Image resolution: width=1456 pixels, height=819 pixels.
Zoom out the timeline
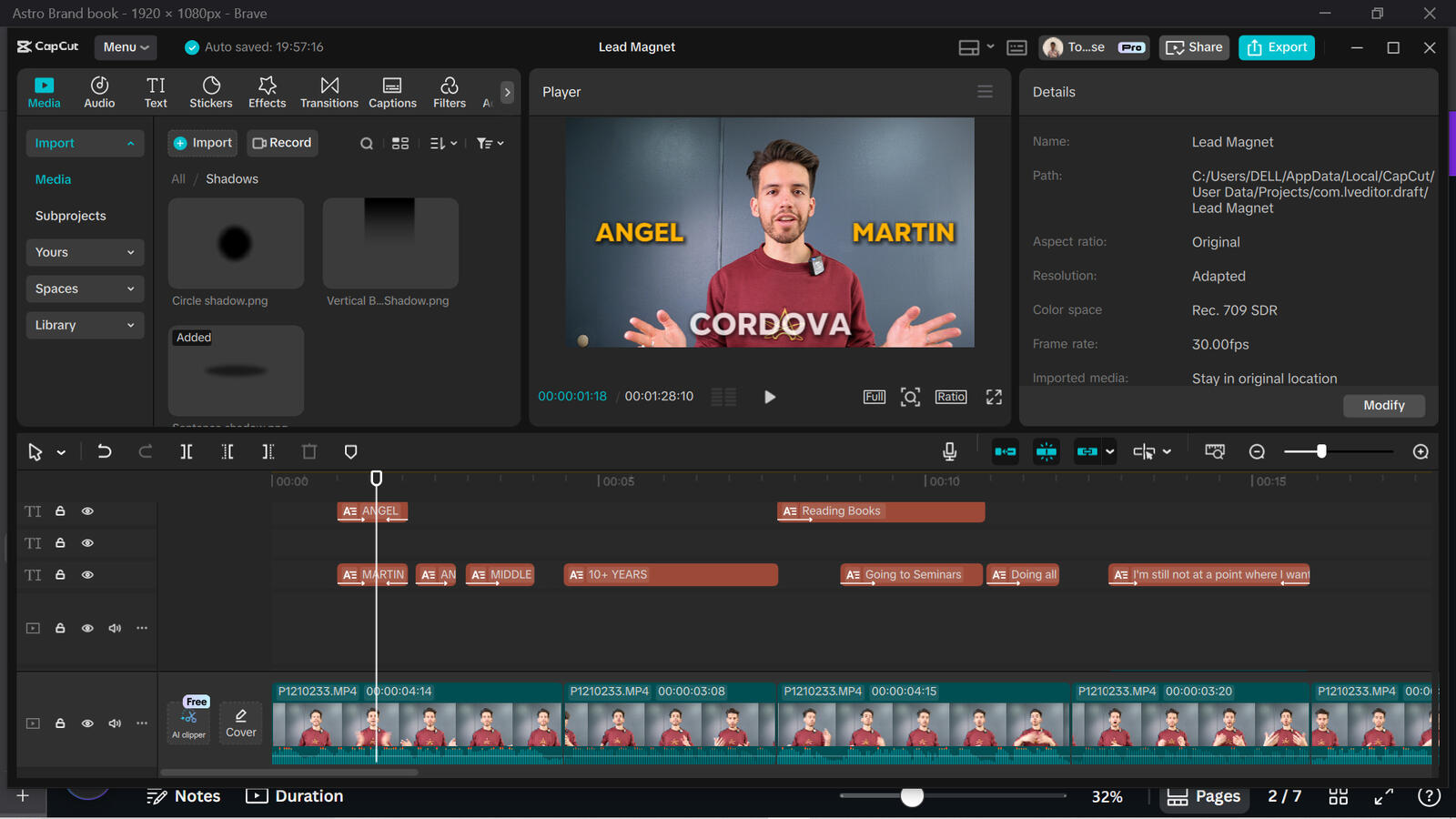coord(1257,451)
